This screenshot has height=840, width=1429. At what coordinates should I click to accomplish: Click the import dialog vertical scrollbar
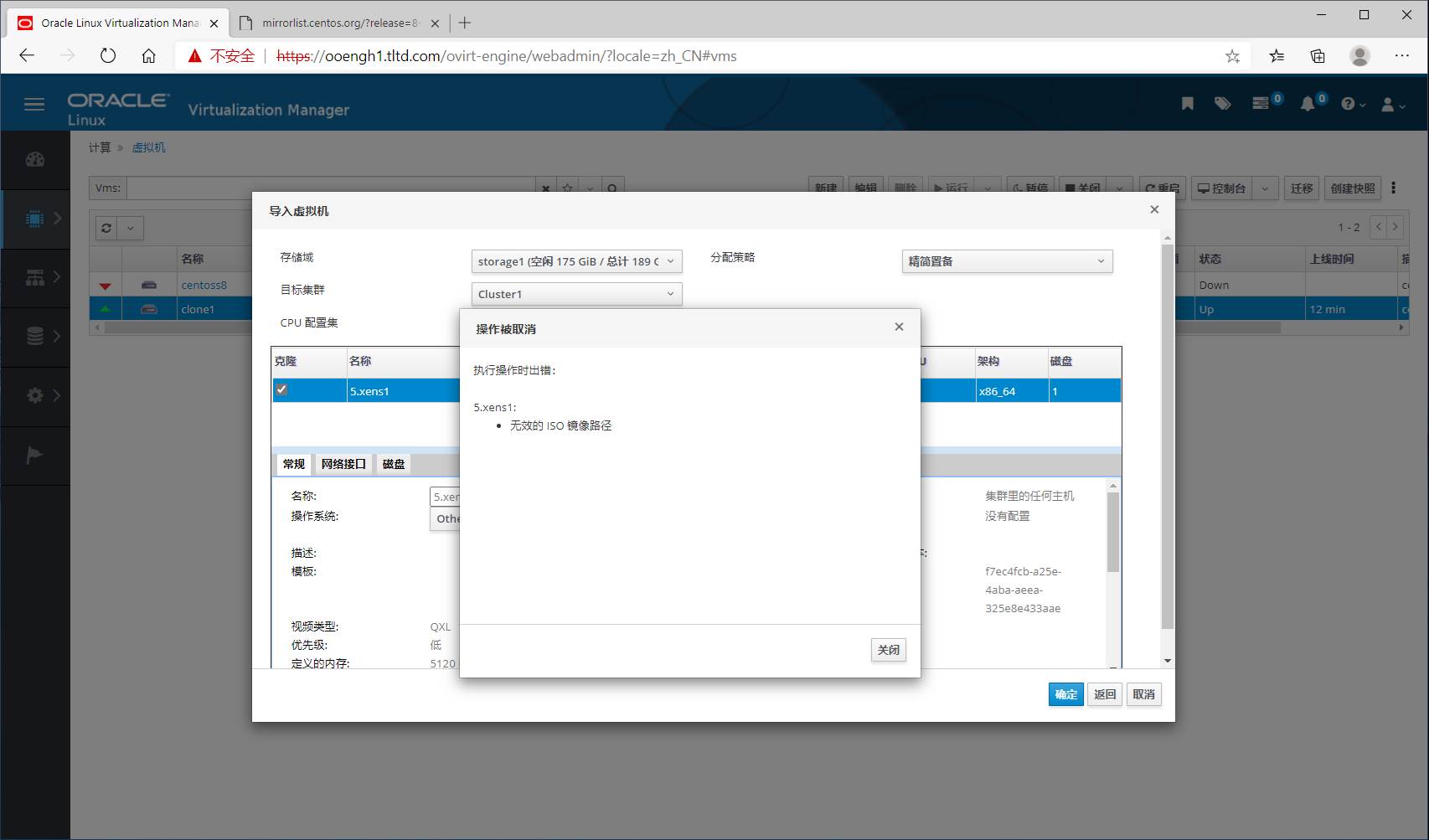[x=1168, y=435]
